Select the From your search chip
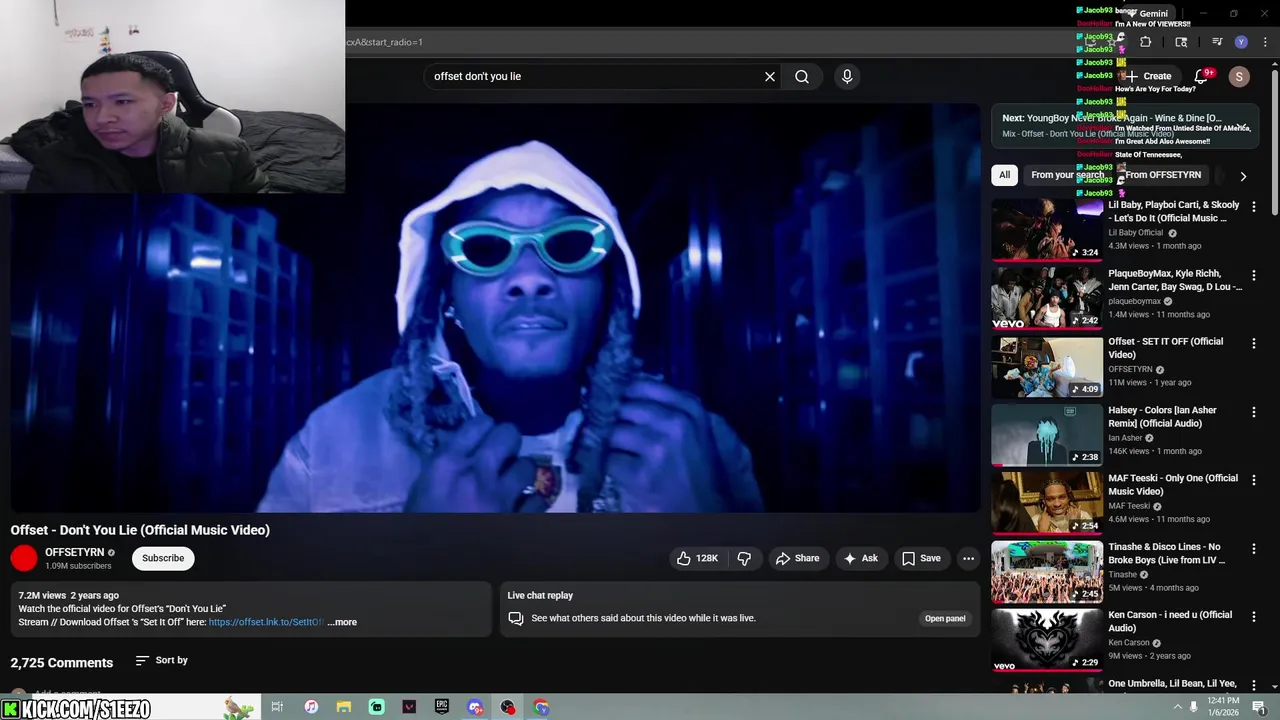The height and width of the screenshot is (720, 1280). point(1067,175)
